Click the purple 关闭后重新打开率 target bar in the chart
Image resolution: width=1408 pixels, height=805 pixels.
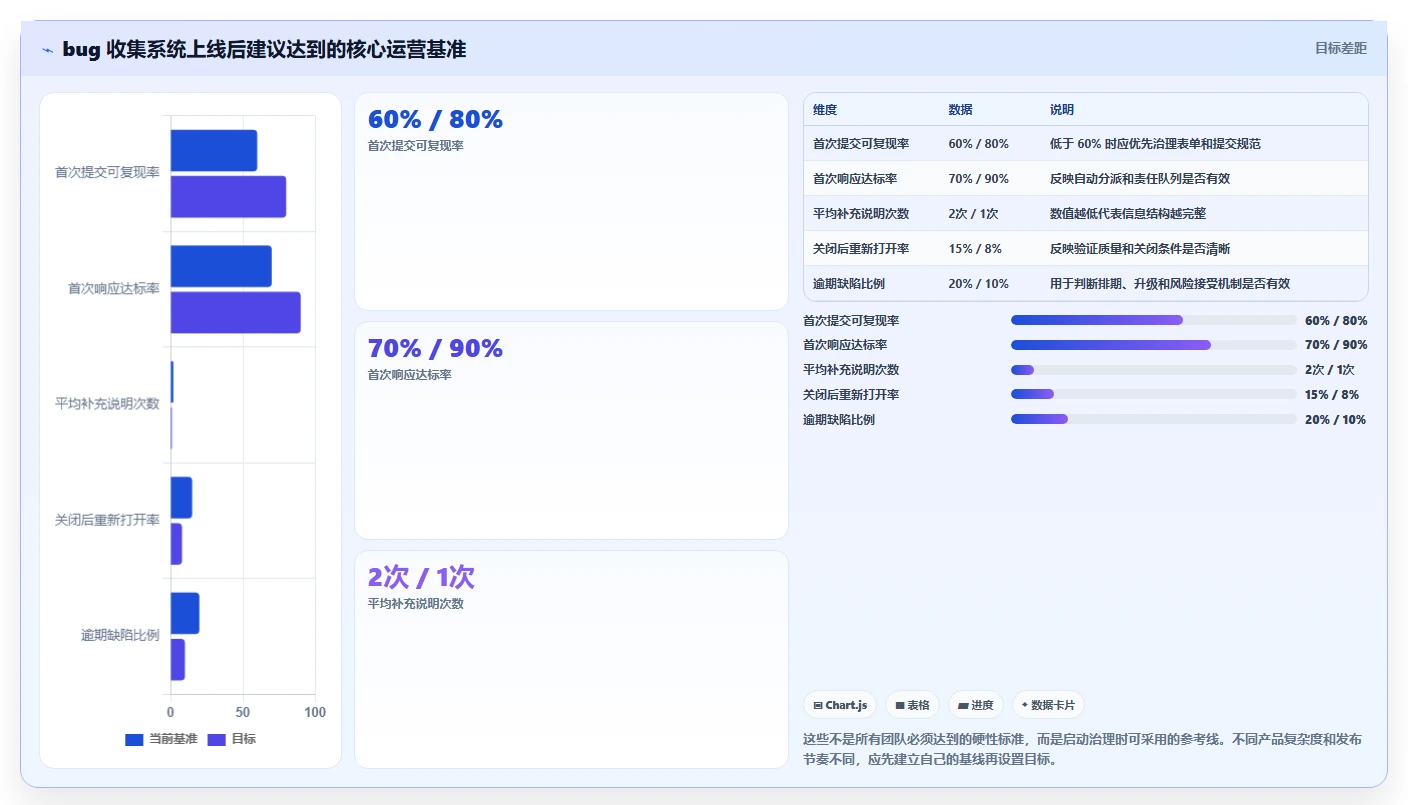coord(176,543)
